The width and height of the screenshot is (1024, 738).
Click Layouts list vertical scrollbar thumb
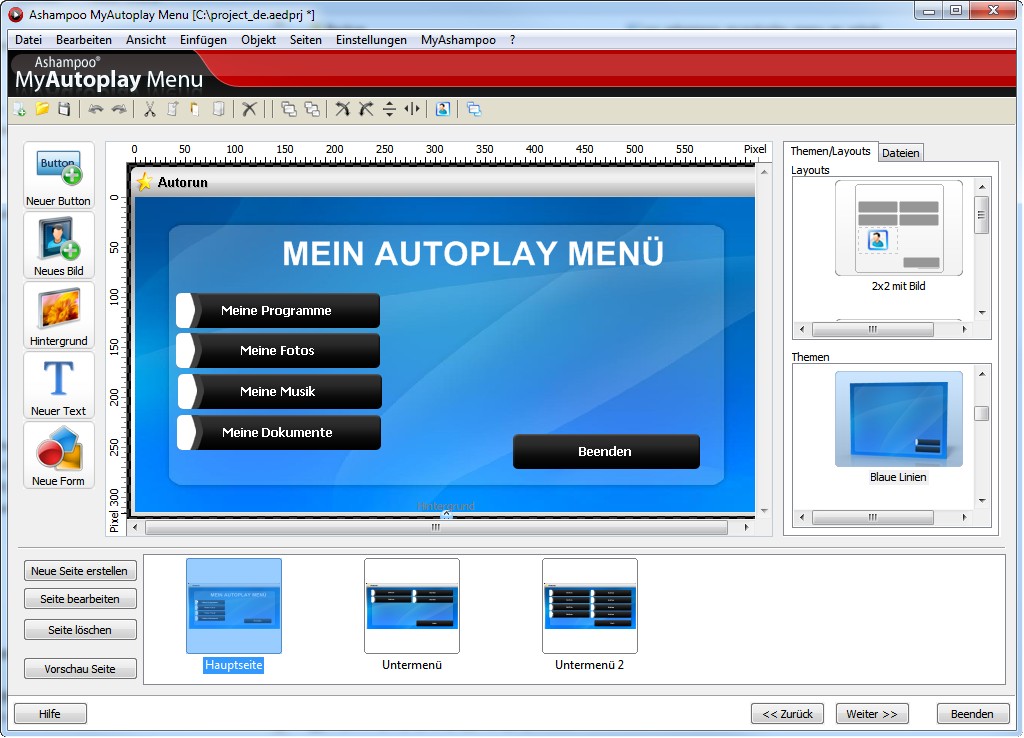[x=982, y=214]
